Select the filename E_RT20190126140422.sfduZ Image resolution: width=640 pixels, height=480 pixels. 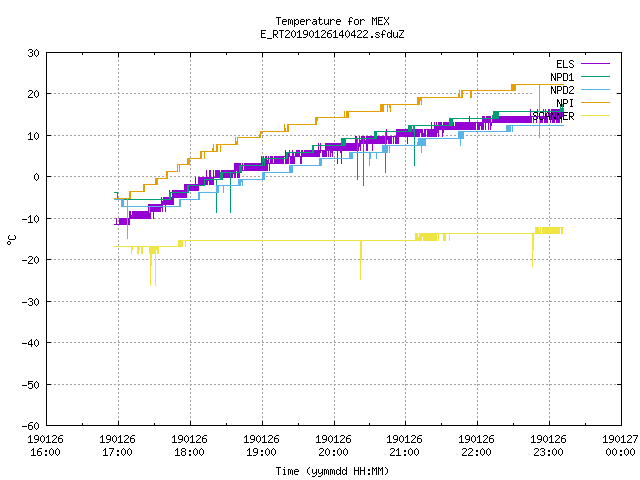coord(332,34)
